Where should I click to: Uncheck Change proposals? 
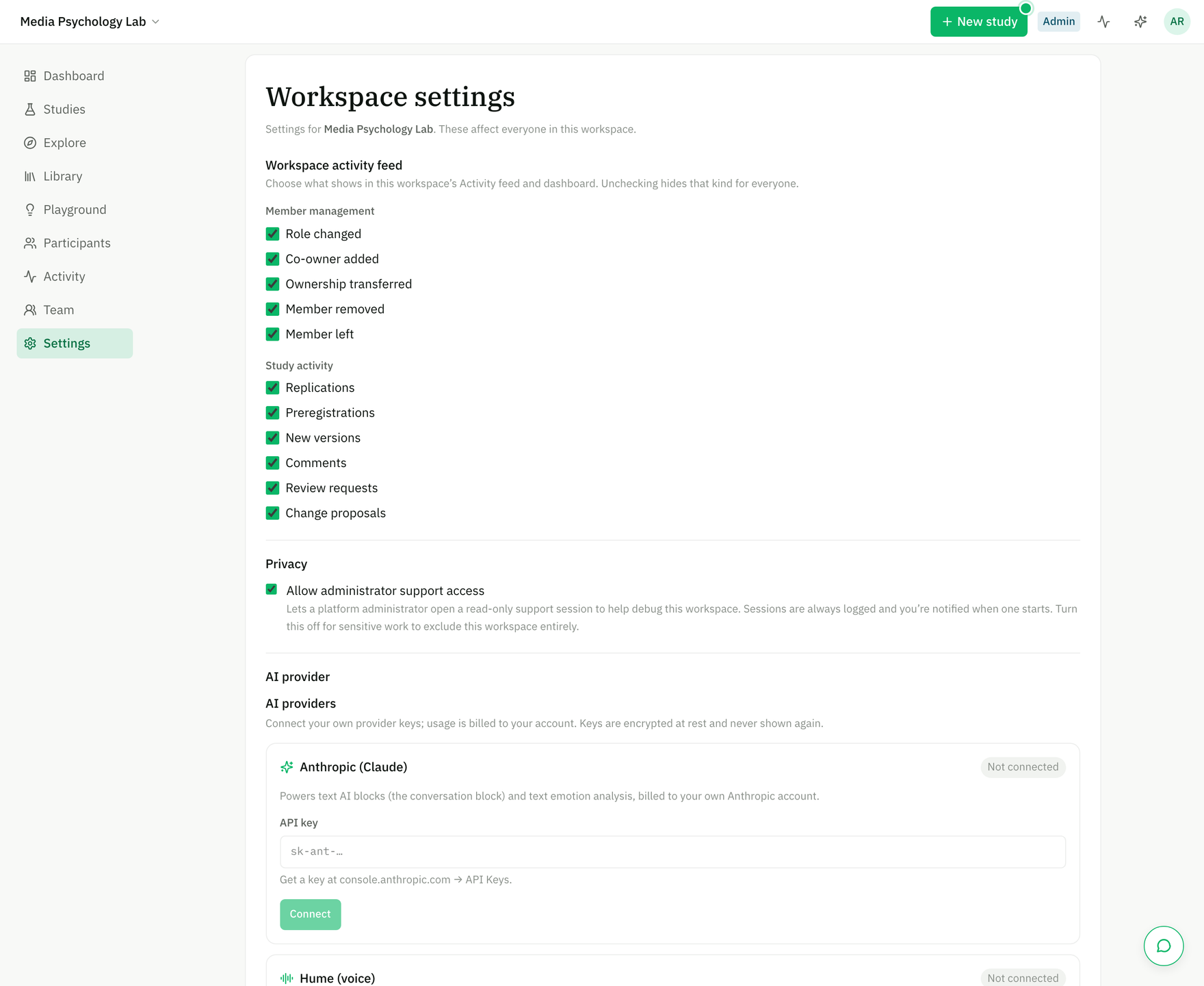[x=272, y=513]
